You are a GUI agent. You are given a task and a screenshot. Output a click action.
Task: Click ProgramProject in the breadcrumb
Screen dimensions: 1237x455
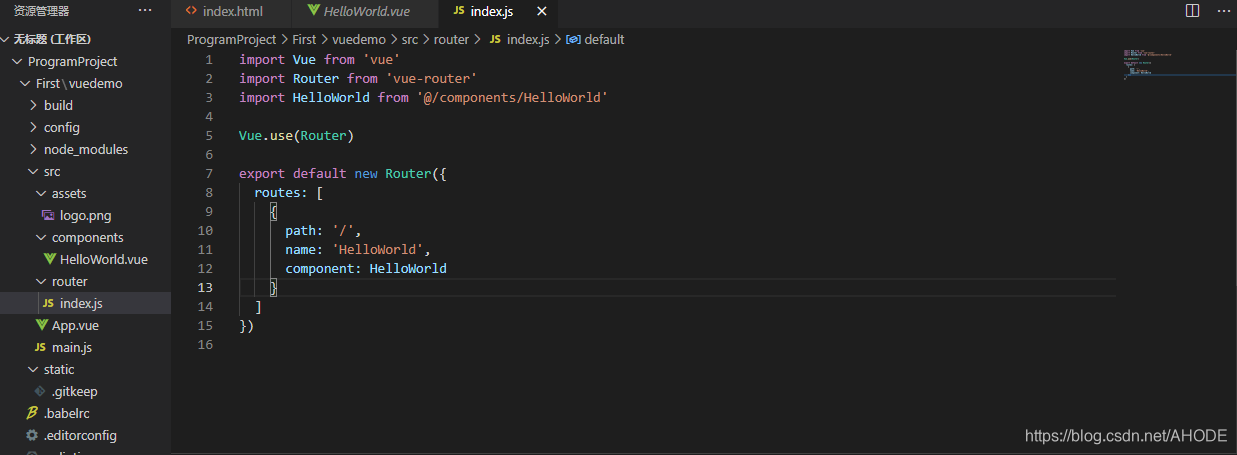click(231, 39)
